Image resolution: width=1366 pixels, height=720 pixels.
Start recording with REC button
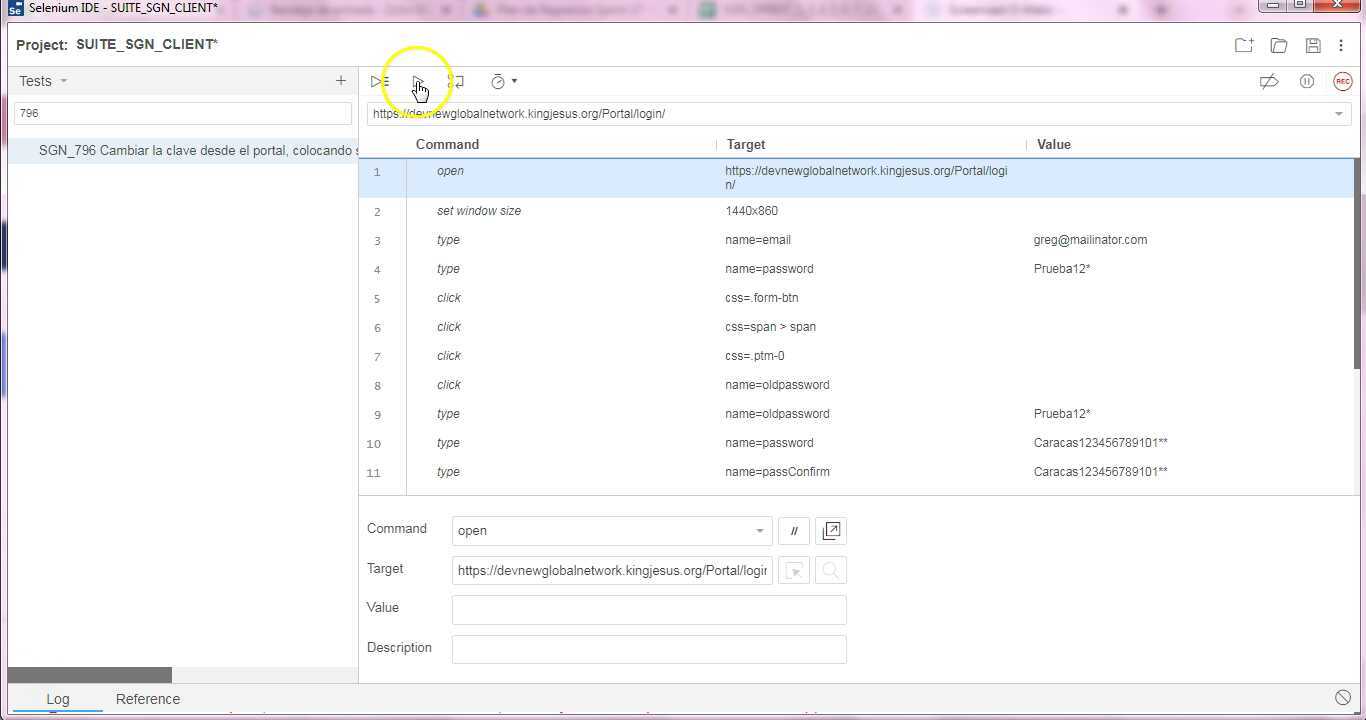point(1342,82)
